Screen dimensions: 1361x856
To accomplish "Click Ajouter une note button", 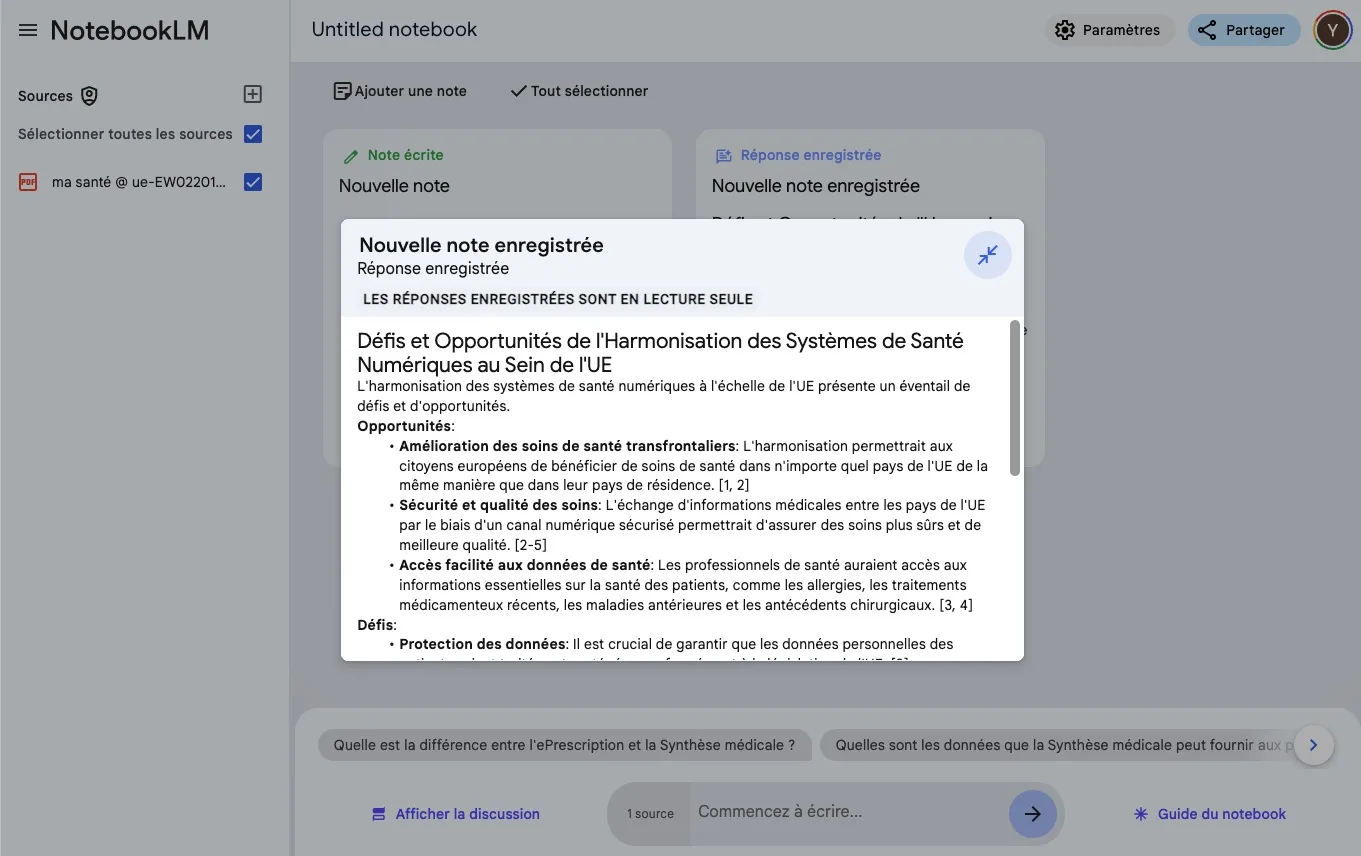I will click(x=400, y=91).
